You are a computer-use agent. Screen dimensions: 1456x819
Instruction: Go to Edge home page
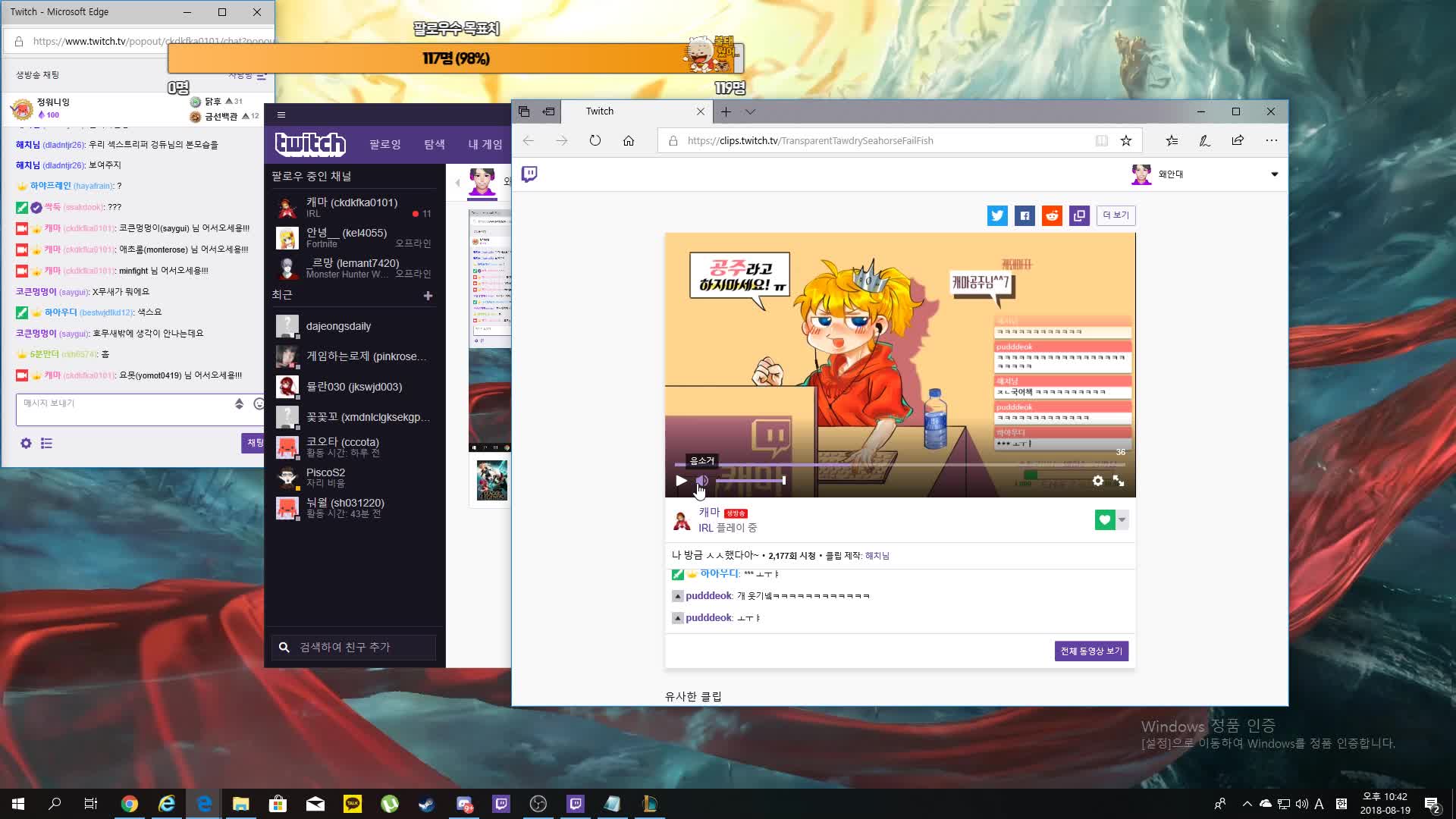click(x=629, y=140)
